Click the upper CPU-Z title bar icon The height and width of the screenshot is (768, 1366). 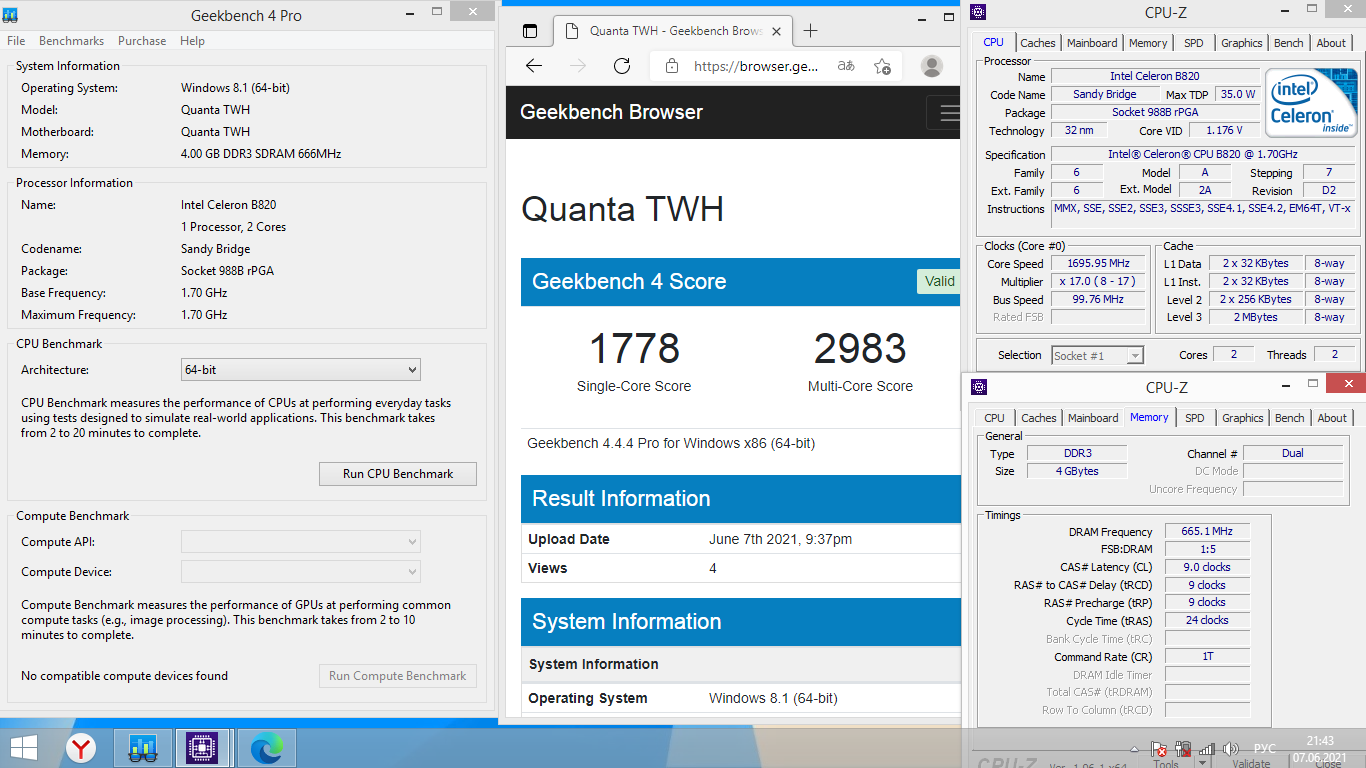(978, 13)
